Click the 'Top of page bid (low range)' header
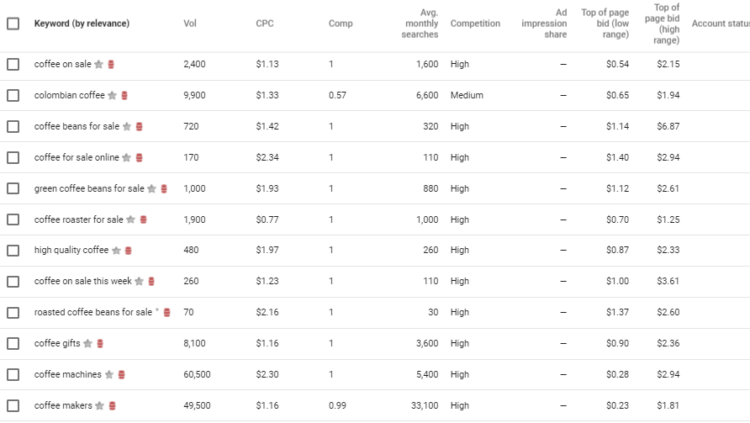The height and width of the screenshot is (423, 750). click(x=604, y=24)
